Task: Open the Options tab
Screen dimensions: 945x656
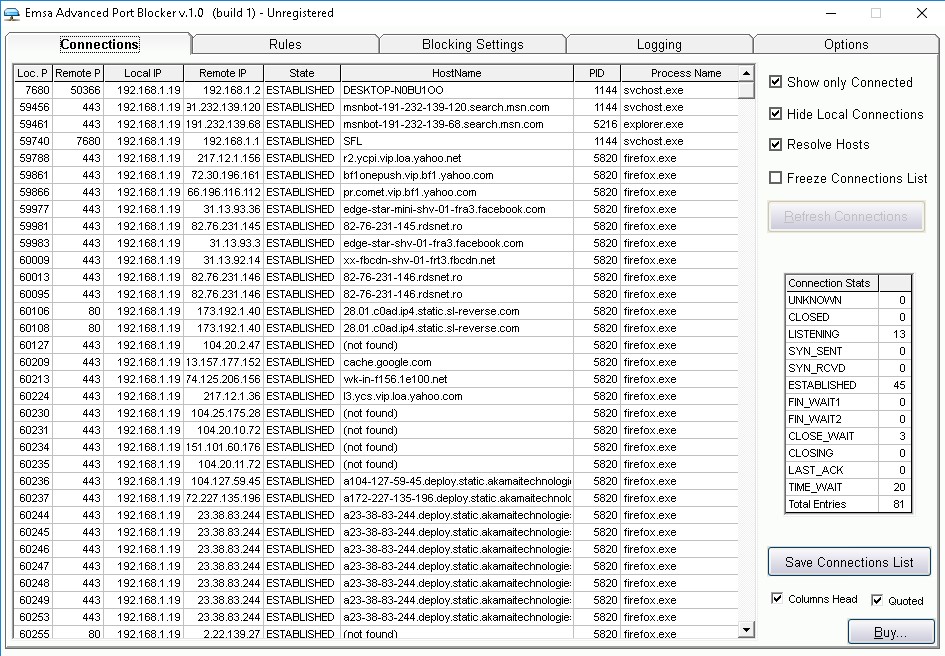Action: pyautogui.click(x=845, y=44)
